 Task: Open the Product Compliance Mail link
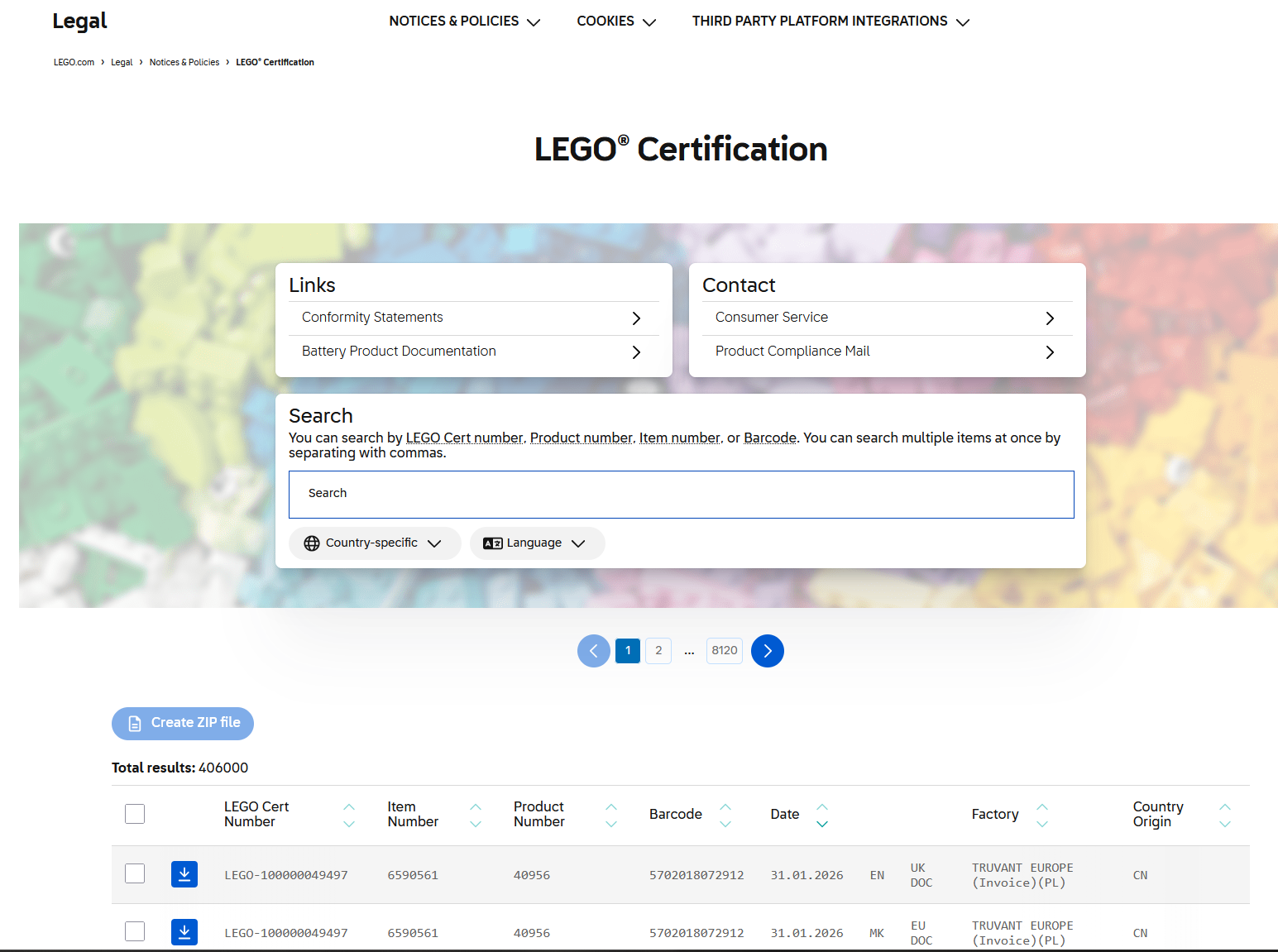(792, 352)
